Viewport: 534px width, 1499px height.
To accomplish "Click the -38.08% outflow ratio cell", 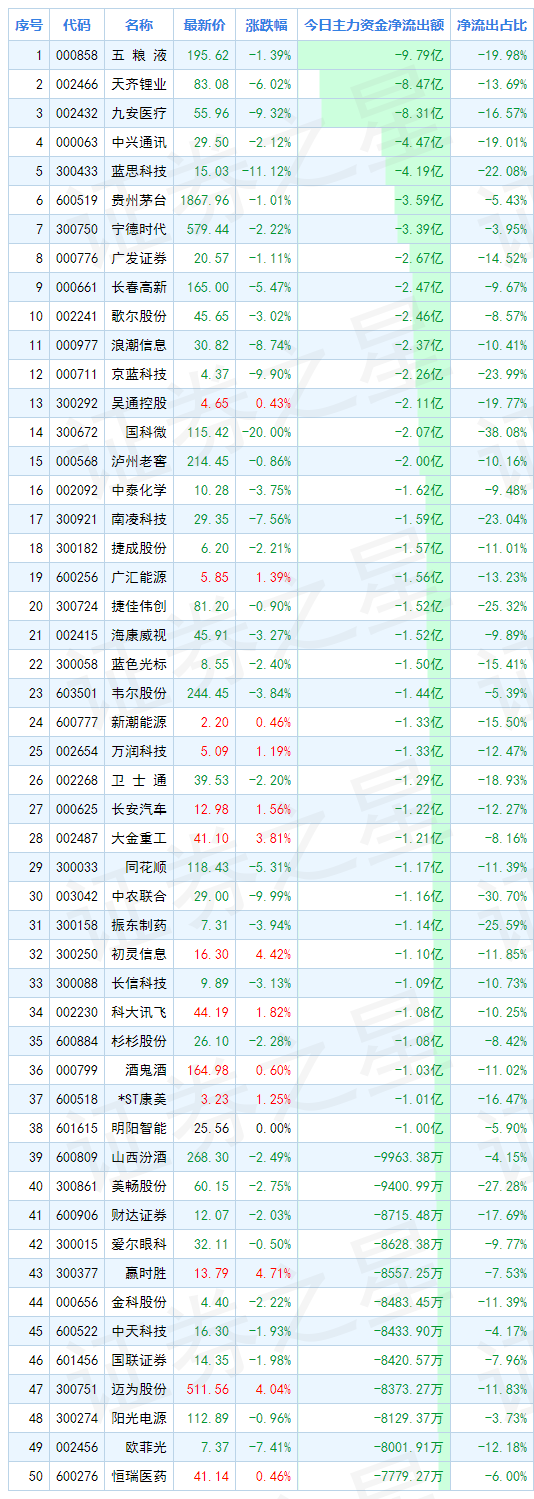I will point(503,431).
